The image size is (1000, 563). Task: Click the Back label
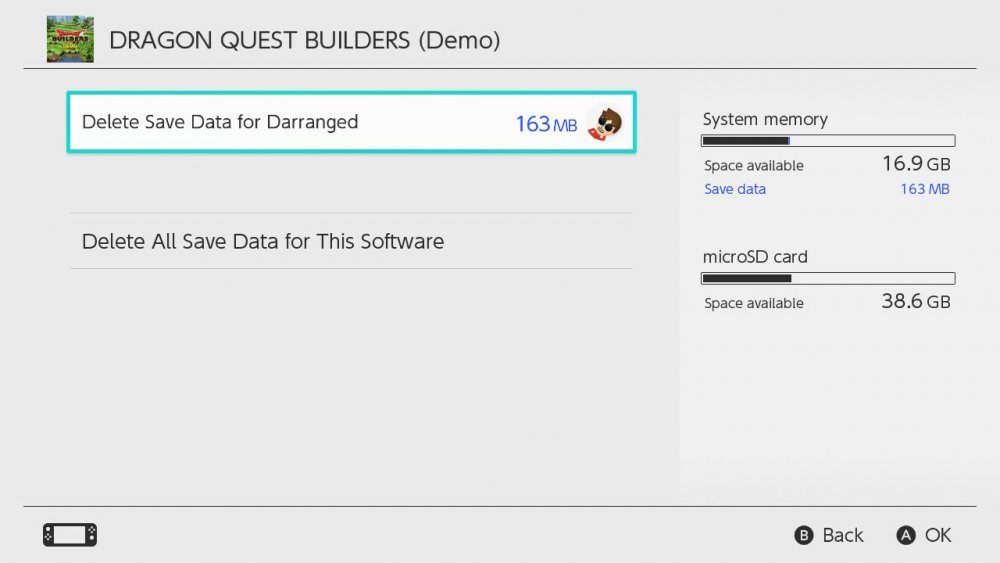[x=842, y=536]
